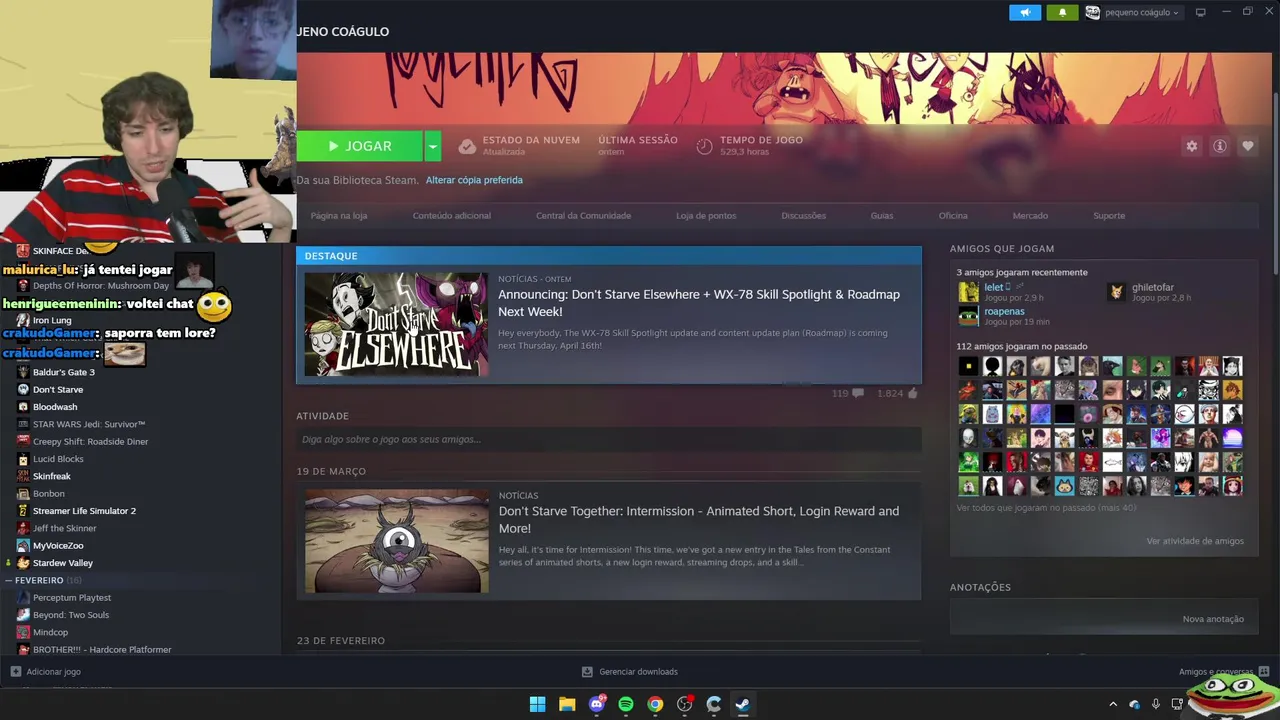Show hidden tray icons chevron
Screen dimensions: 1280x720
coord(1113,704)
